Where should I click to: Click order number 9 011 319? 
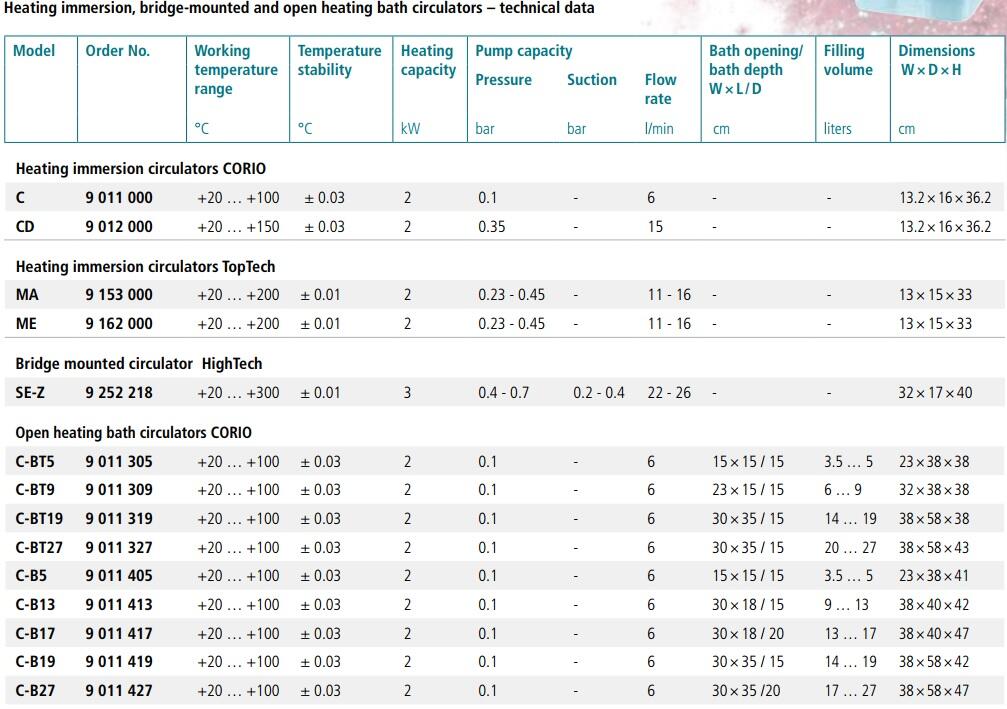119,519
